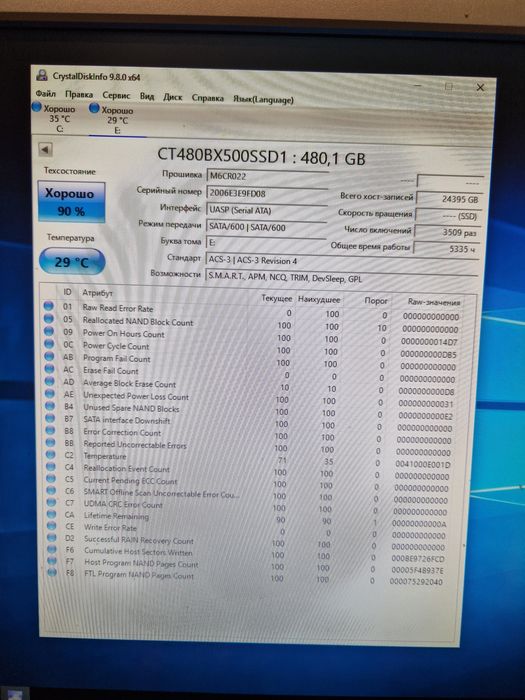Image resolution: width=525 pixels, height=700 pixels.
Task: Click status icon for Unexpected Power Loss Count
Action: click(x=50, y=393)
